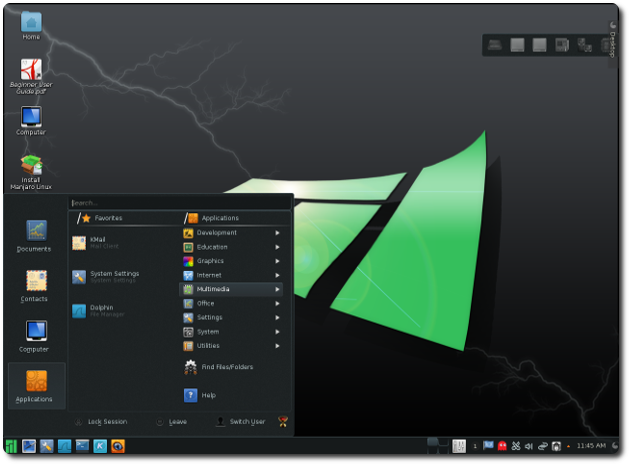Open Find Files/Folders
The width and height of the screenshot is (630, 465).
[x=219, y=367]
